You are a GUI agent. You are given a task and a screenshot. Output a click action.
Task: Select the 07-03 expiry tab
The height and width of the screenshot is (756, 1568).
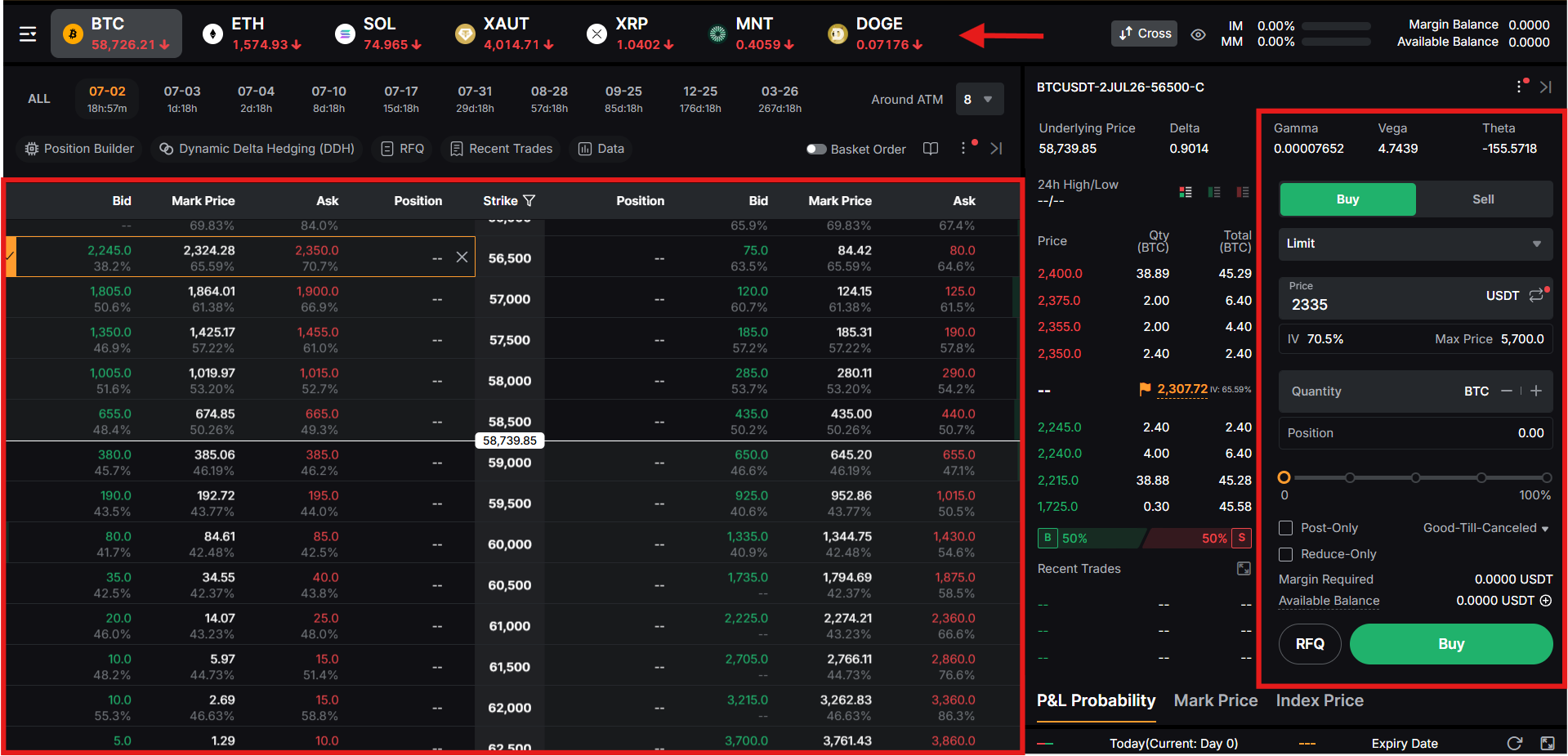click(x=182, y=99)
